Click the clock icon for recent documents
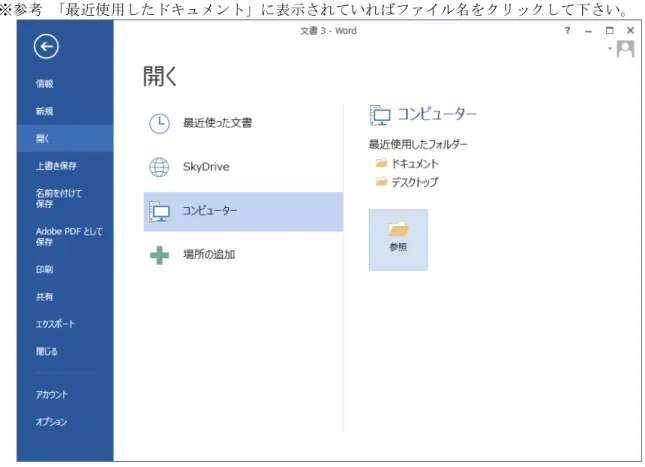645x467 pixels. pyautogui.click(x=159, y=123)
